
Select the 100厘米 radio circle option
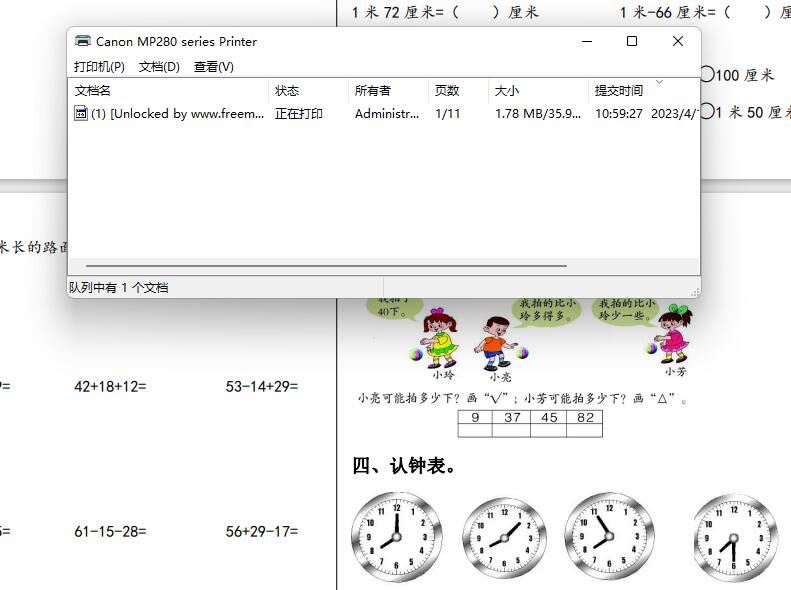(708, 74)
